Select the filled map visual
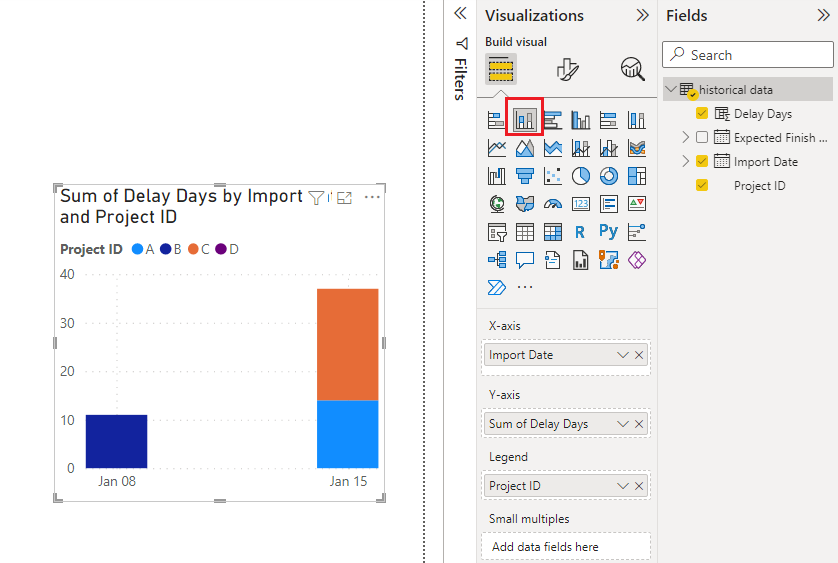Screen dimensions: 838x563 coord(525,204)
